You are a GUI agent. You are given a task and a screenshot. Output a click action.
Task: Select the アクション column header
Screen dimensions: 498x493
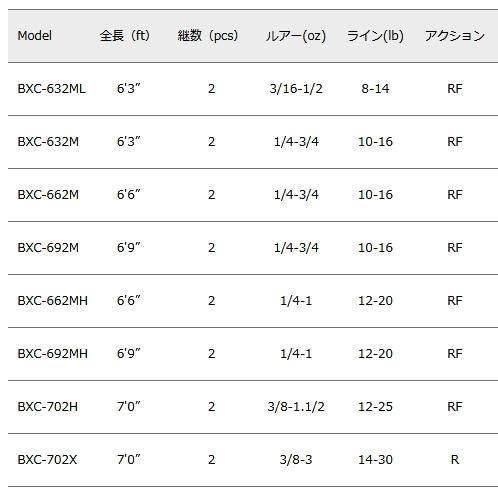(455, 35)
